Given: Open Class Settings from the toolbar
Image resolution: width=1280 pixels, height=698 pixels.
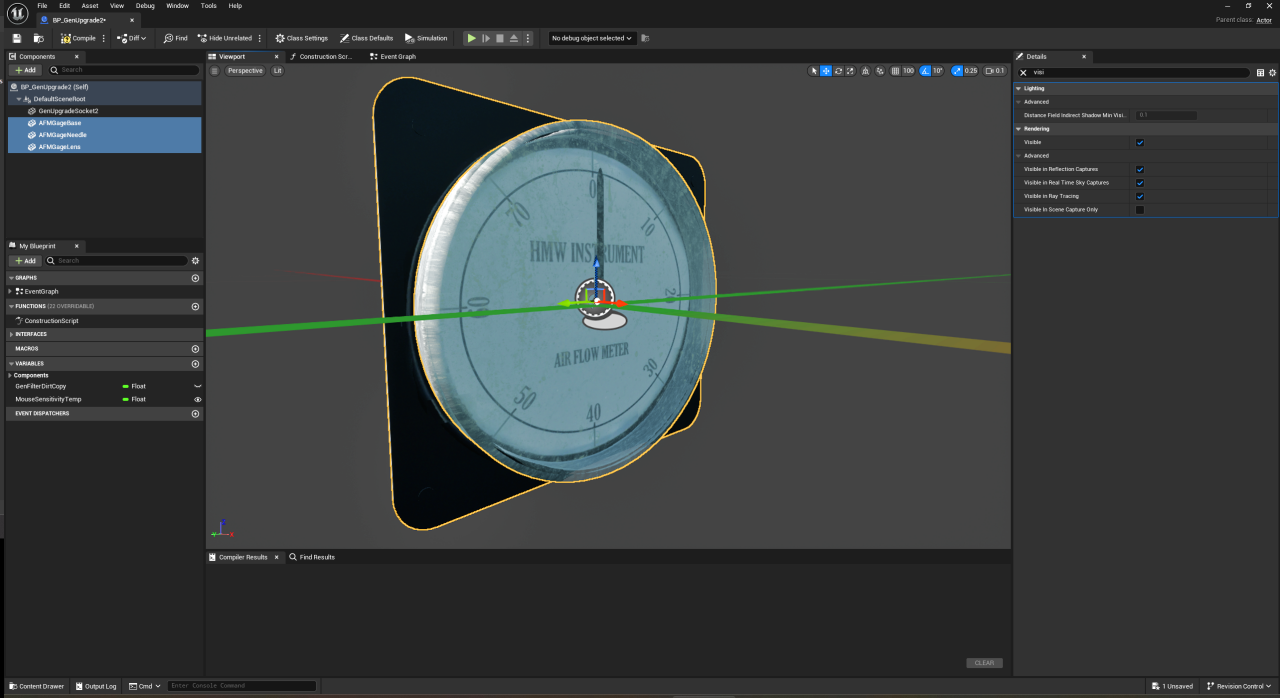Looking at the screenshot, I should (301, 38).
